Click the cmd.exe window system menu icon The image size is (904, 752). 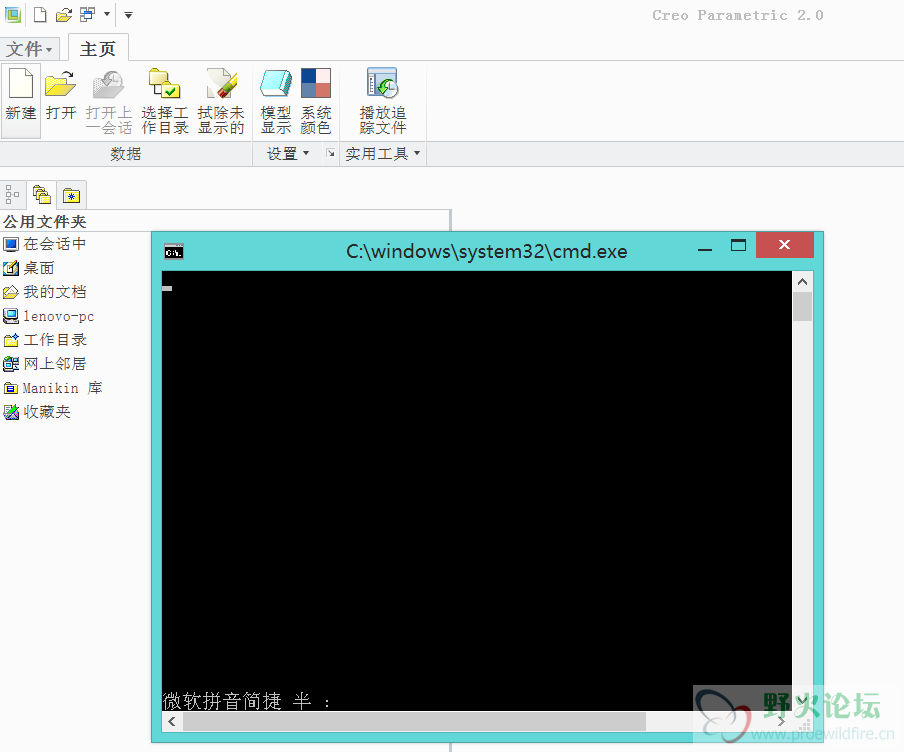click(174, 252)
